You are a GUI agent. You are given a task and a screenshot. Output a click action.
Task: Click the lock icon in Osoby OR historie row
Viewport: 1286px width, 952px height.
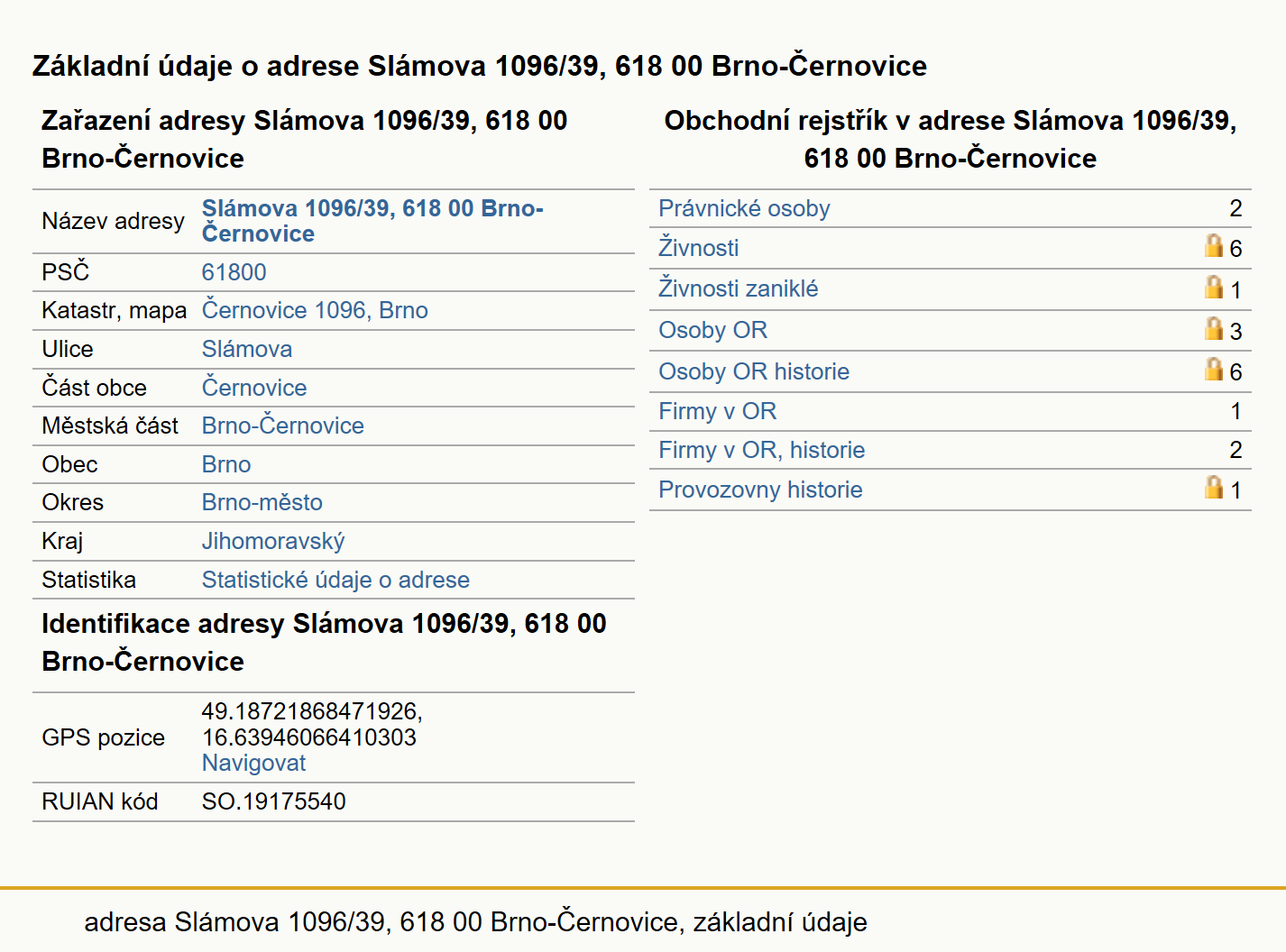[x=1214, y=369]
